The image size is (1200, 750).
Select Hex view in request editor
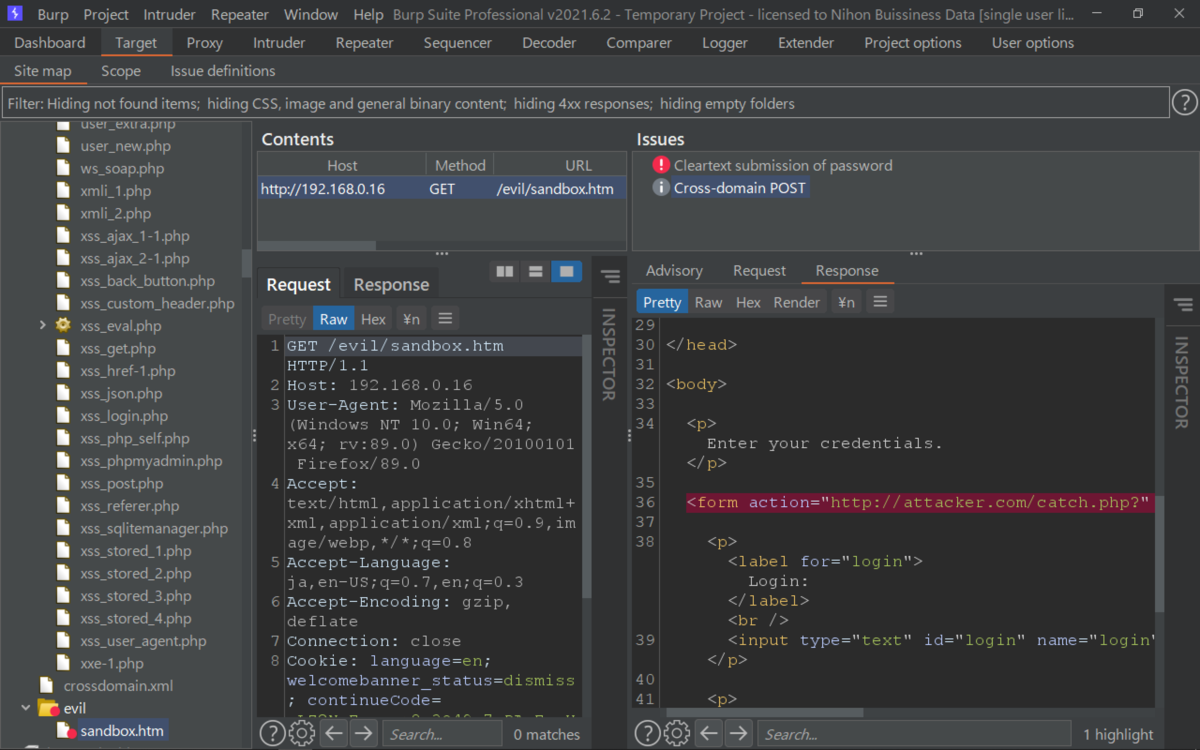pos(373,318)
